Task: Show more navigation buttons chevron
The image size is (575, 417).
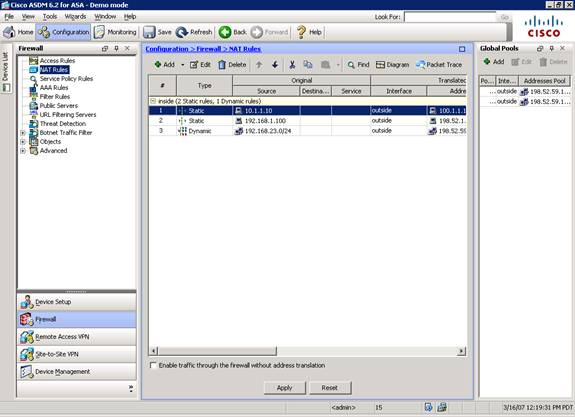Action: [131, 388]
